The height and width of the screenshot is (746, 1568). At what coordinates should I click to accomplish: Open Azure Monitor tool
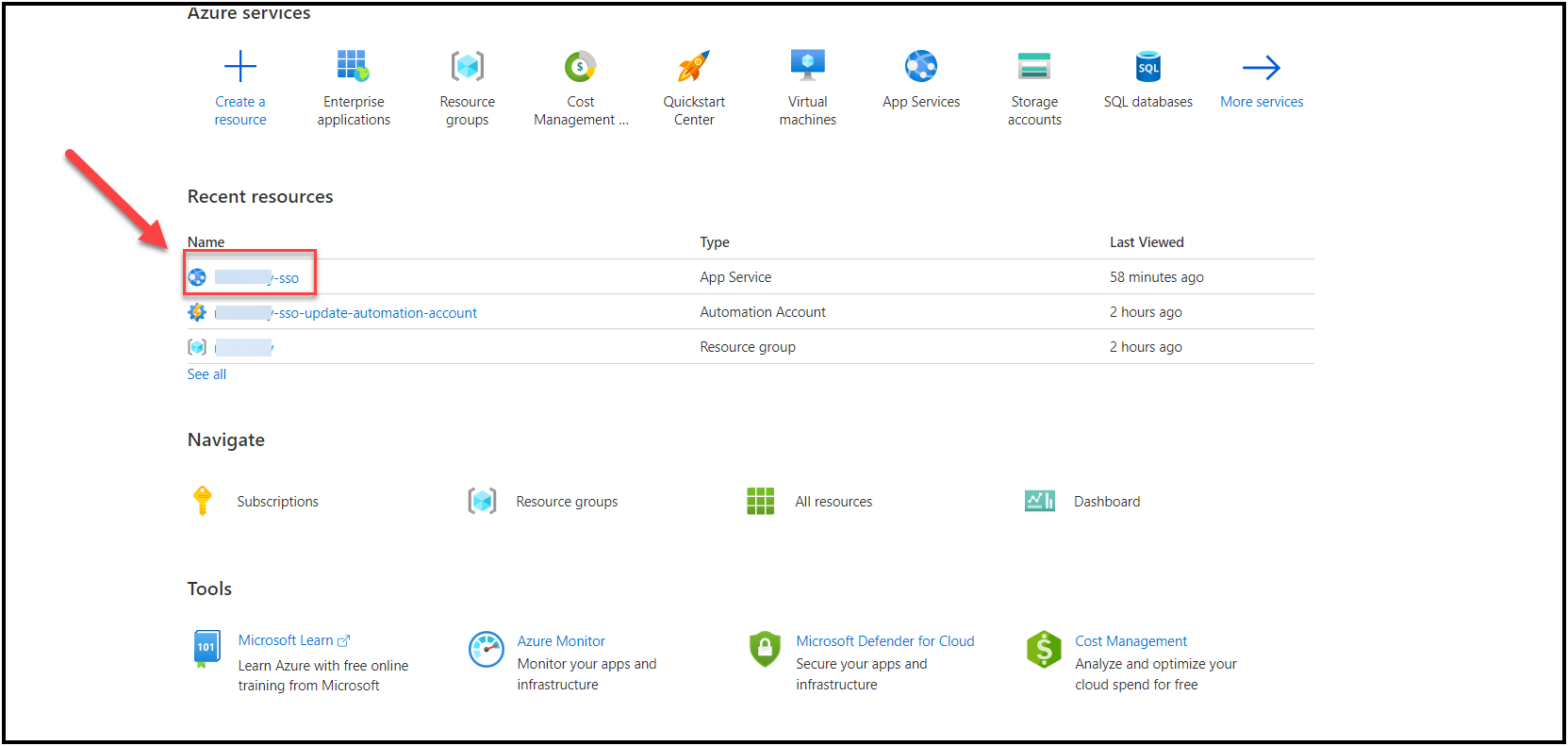(x=560, y=641)
